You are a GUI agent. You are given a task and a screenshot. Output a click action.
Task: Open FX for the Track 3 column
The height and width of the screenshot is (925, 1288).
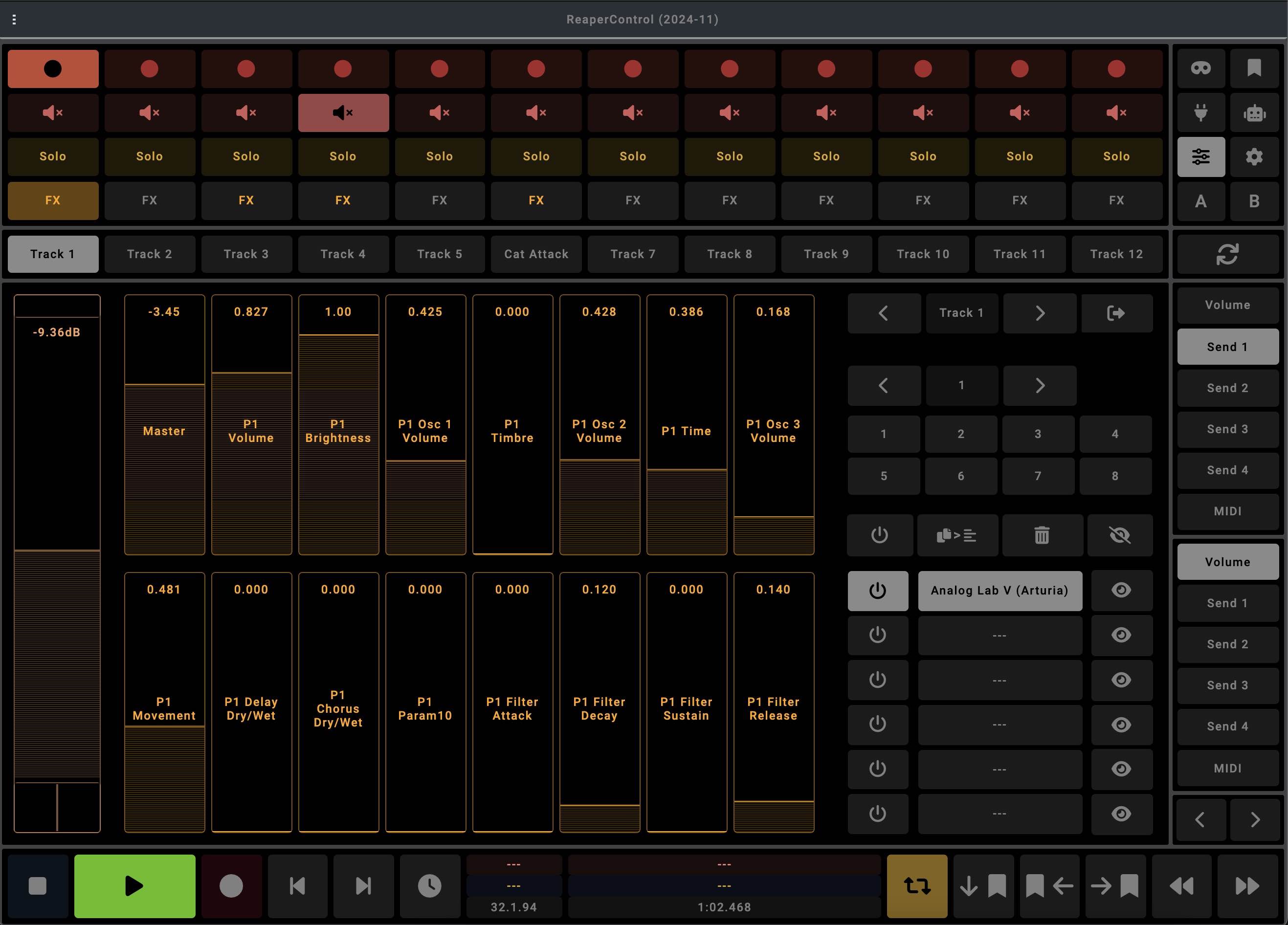click(246, 200)
